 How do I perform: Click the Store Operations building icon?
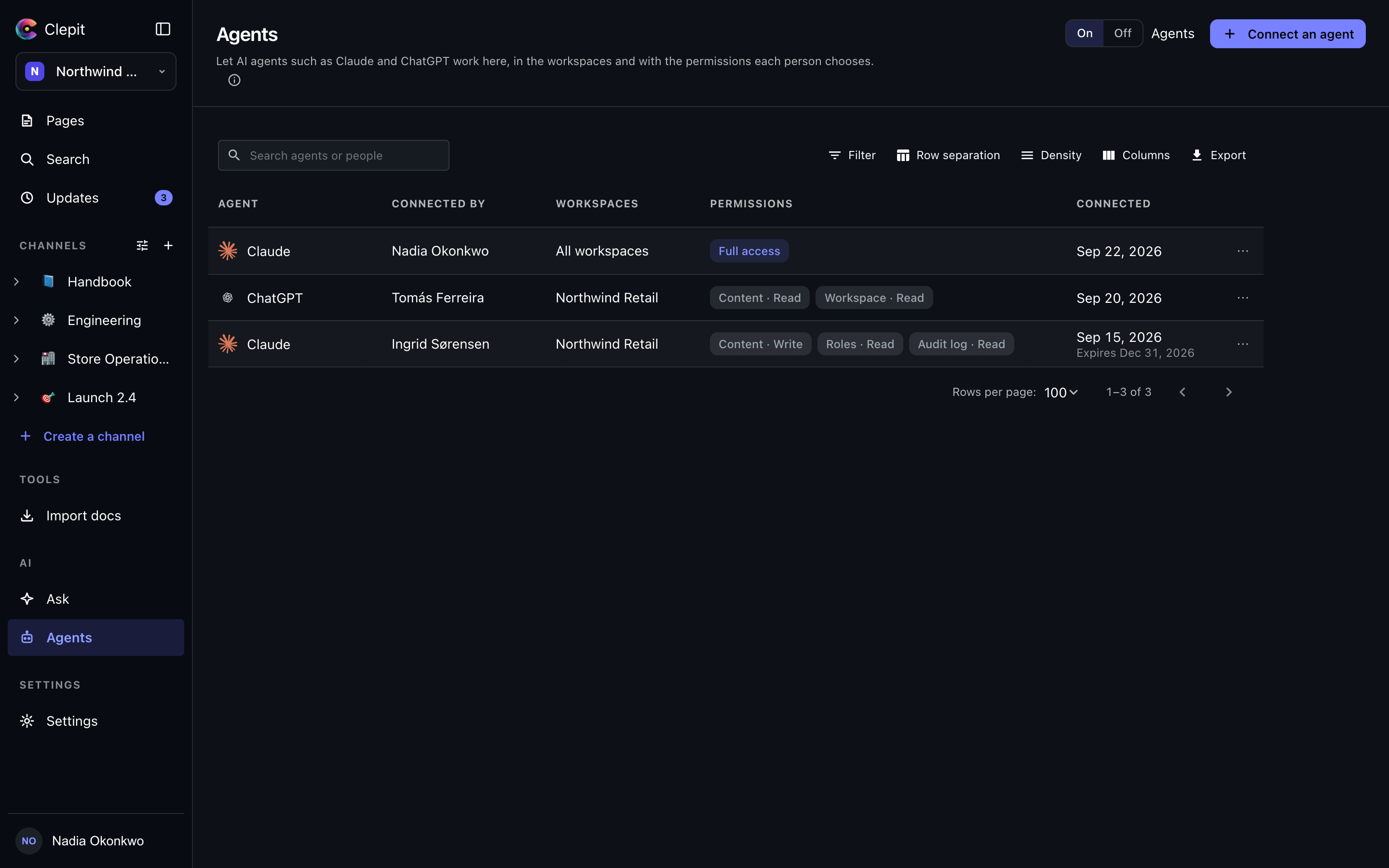[48, 359]
